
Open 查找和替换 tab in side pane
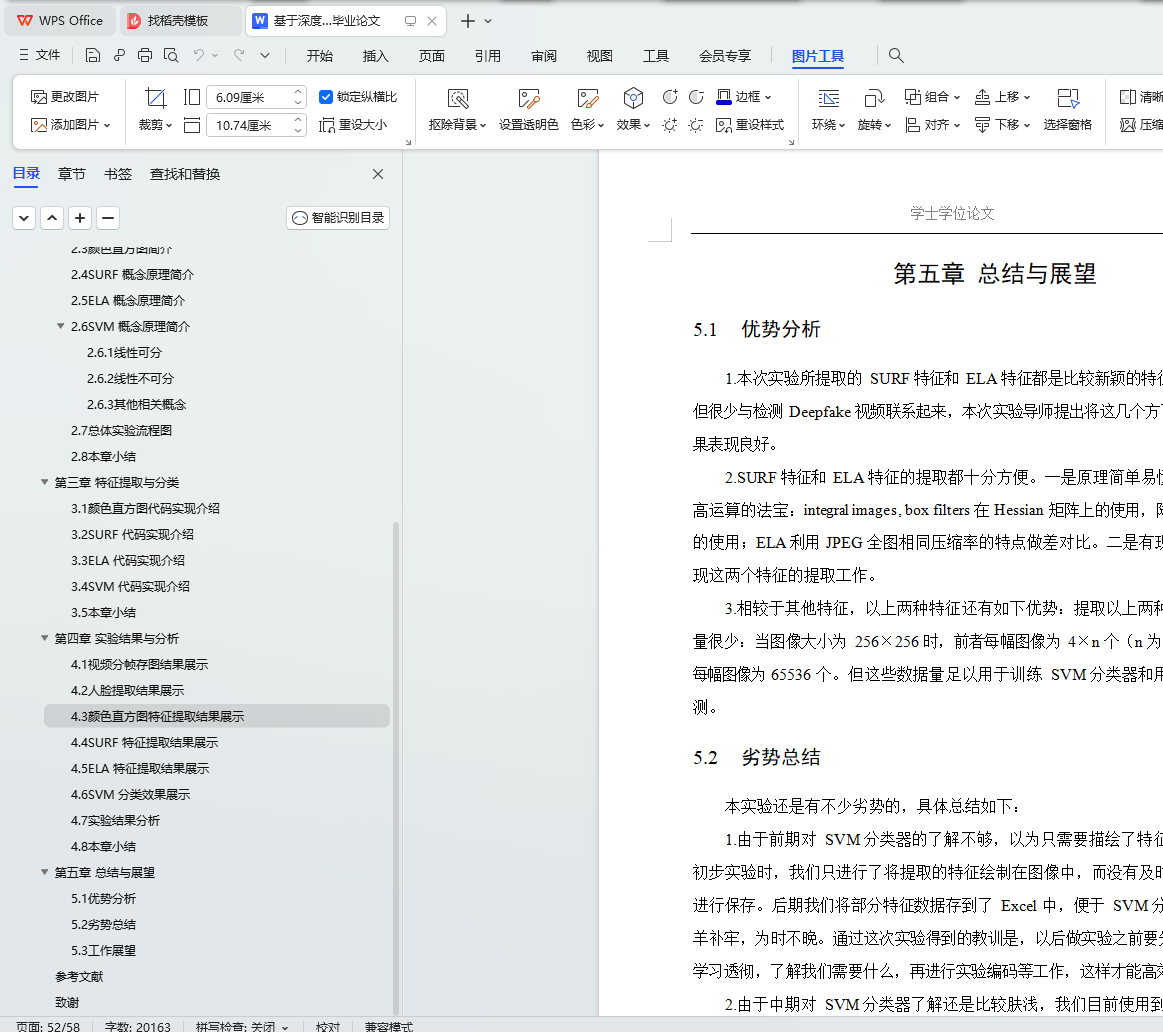(x=185, y=174)
